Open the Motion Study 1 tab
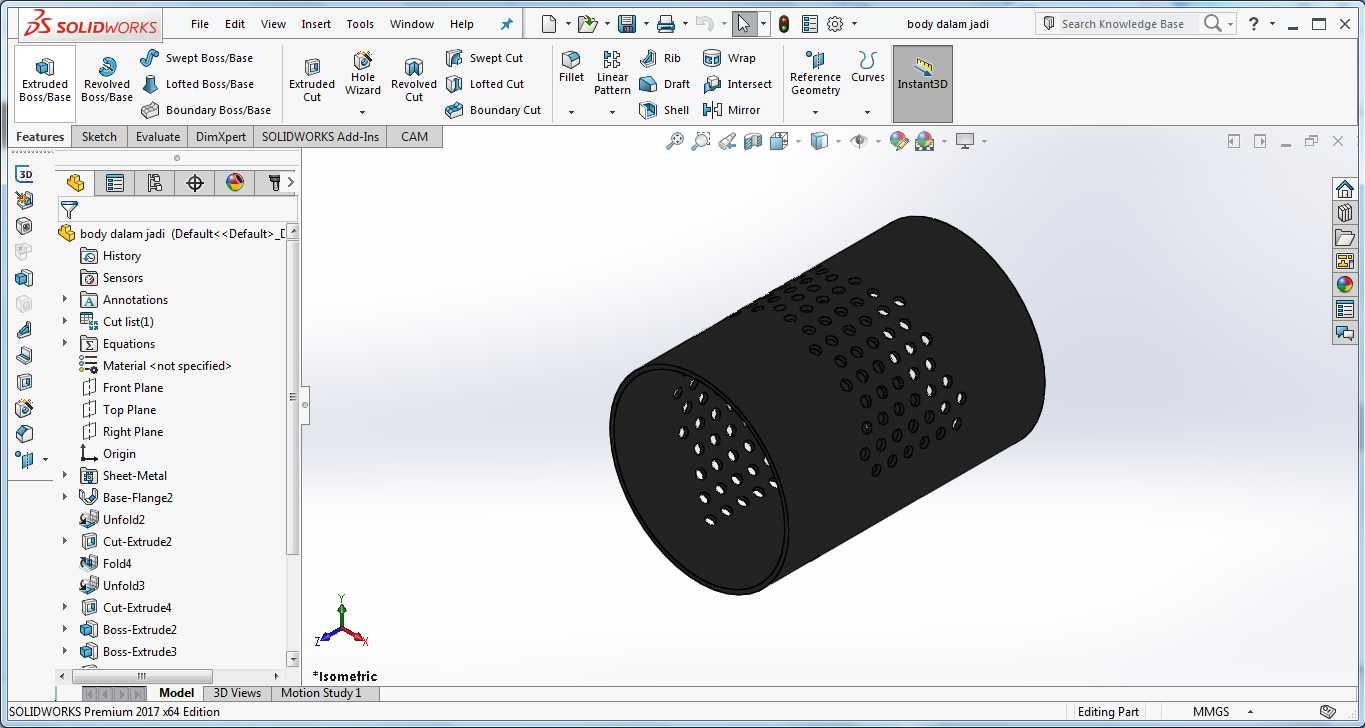1365x728 pixels. pyautogui.click(x=321, y=693)
